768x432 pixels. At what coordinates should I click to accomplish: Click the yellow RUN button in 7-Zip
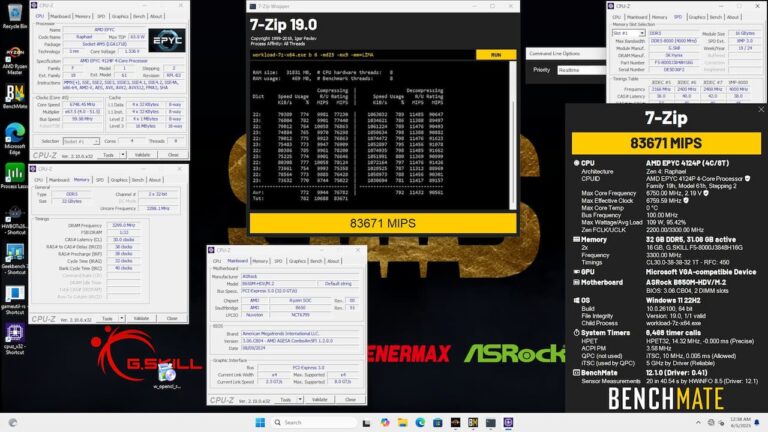point(496,55)
